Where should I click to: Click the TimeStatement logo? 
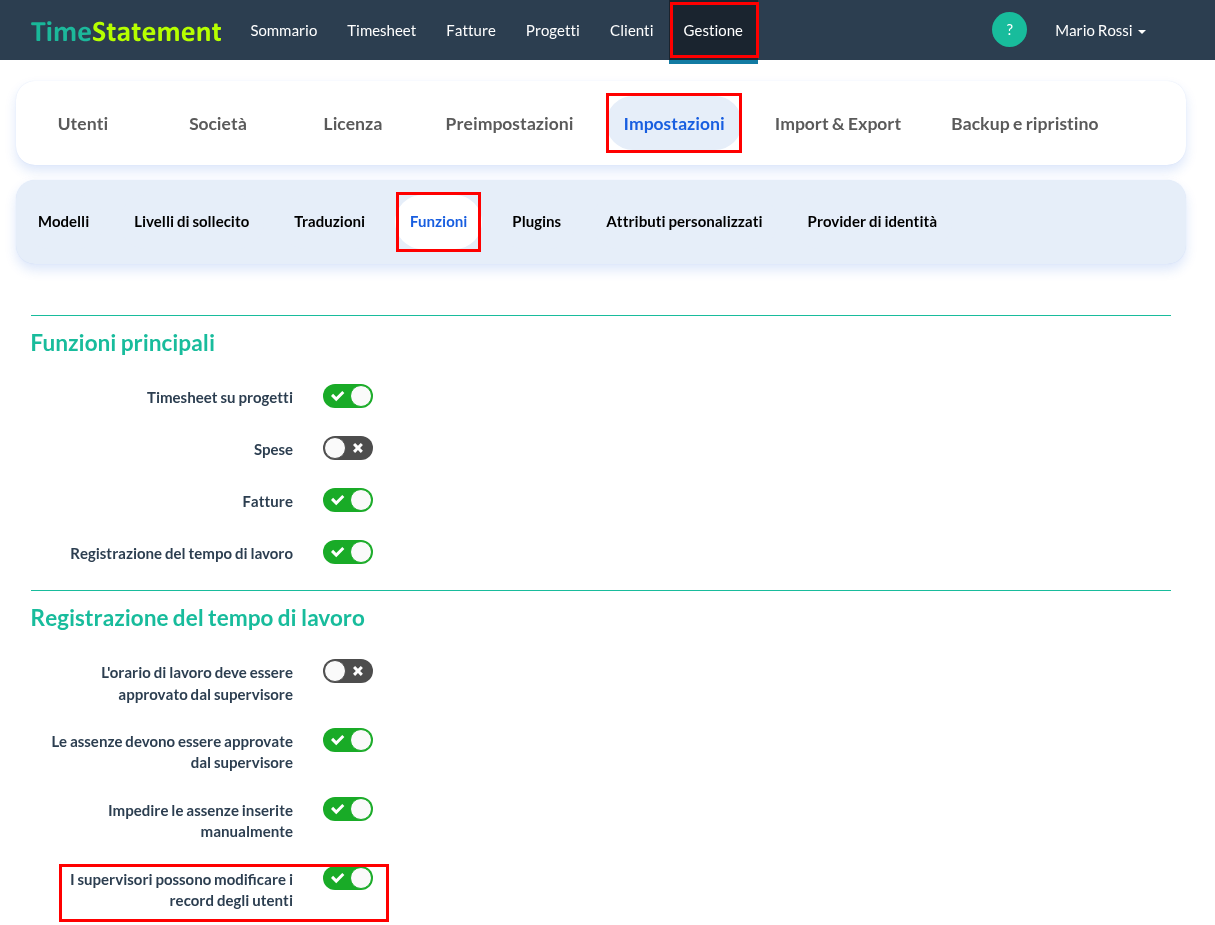point(126,31)
